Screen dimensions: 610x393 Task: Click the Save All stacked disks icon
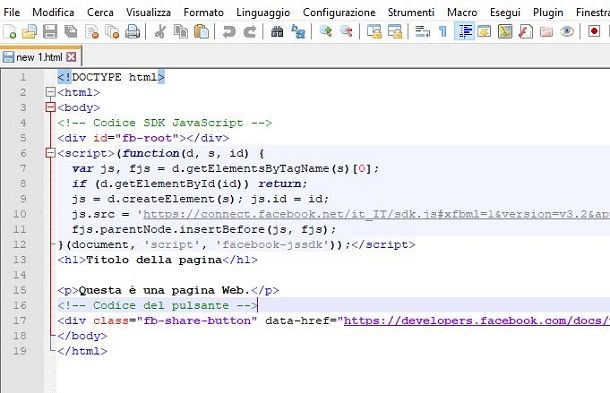click(70, 32)
